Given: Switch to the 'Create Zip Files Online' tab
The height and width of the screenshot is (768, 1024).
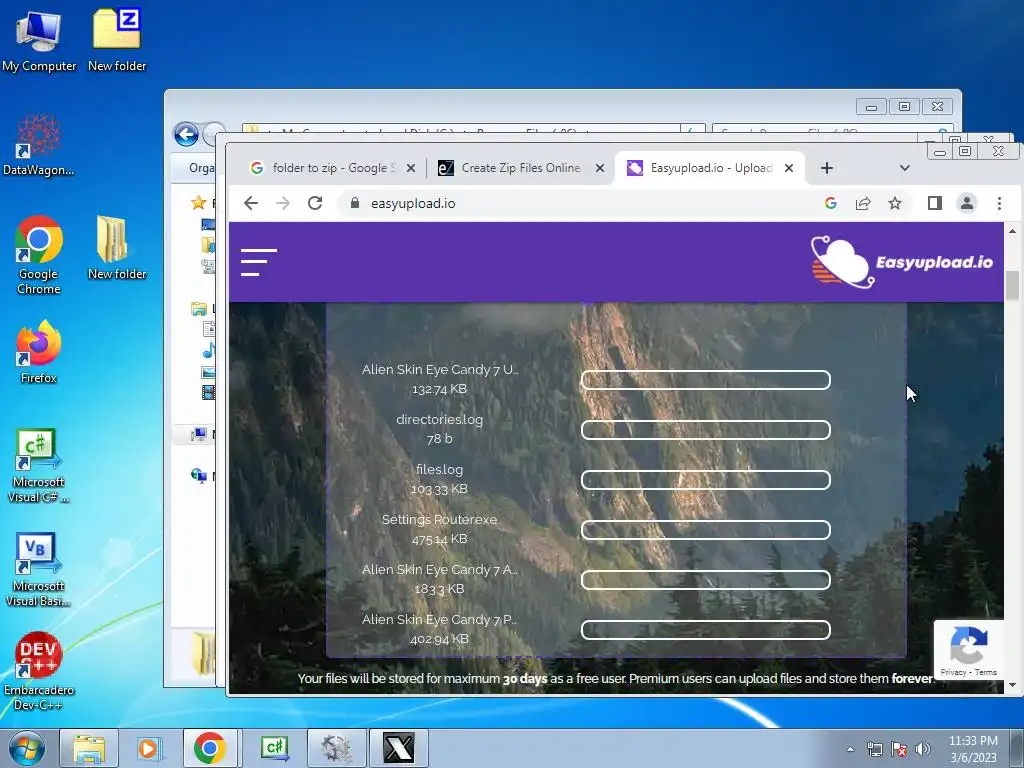Looking at the screenshot, I should [521, 168].
